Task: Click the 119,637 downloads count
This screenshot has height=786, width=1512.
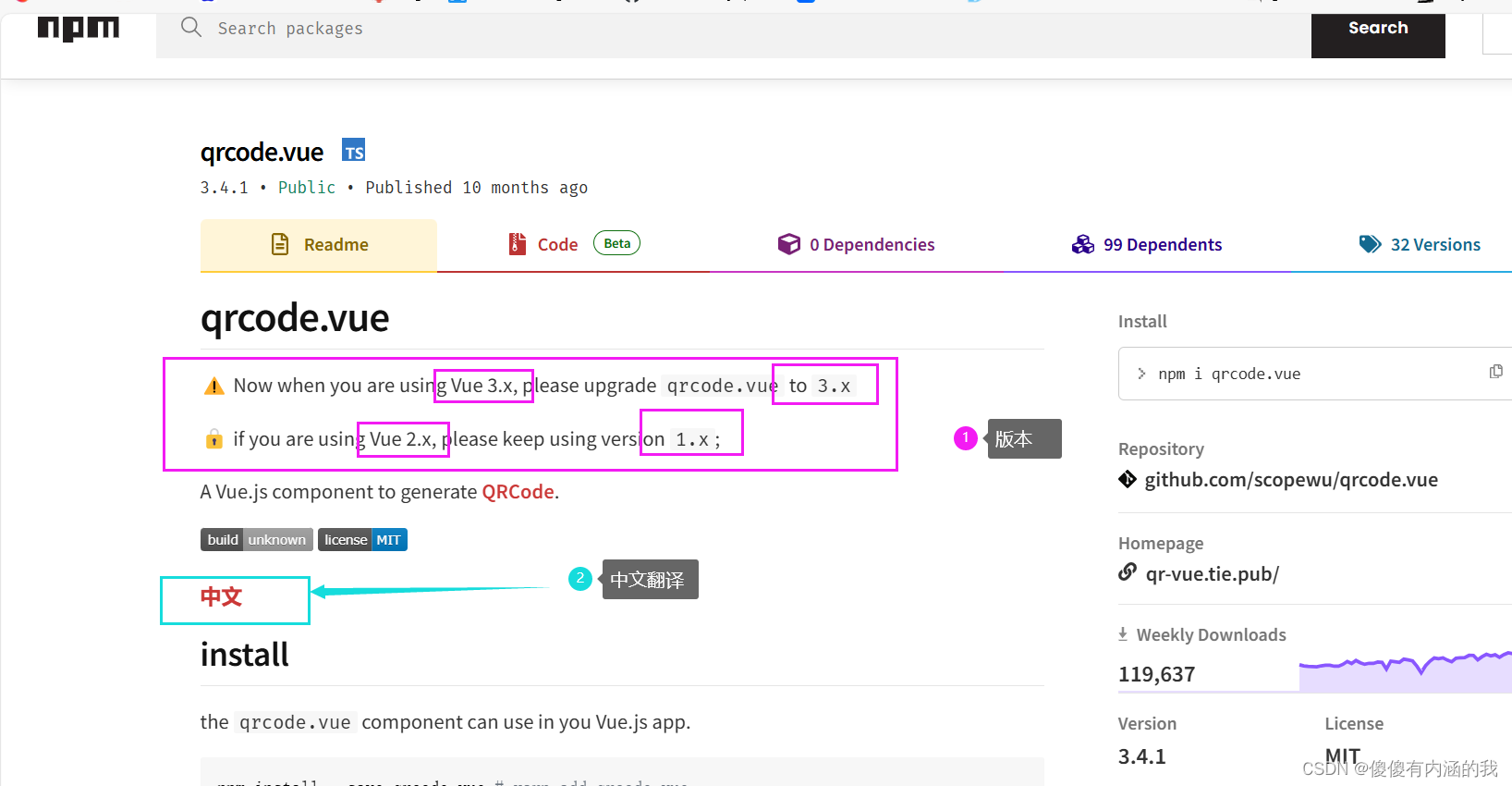Action: 1157,674
